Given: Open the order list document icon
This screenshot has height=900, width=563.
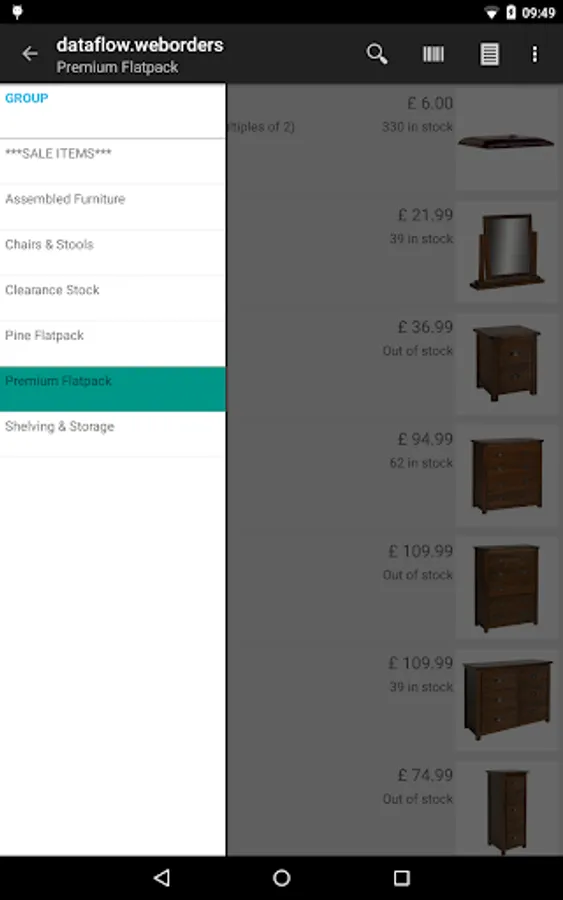Looking at the screenshot, I should point(489,54).
